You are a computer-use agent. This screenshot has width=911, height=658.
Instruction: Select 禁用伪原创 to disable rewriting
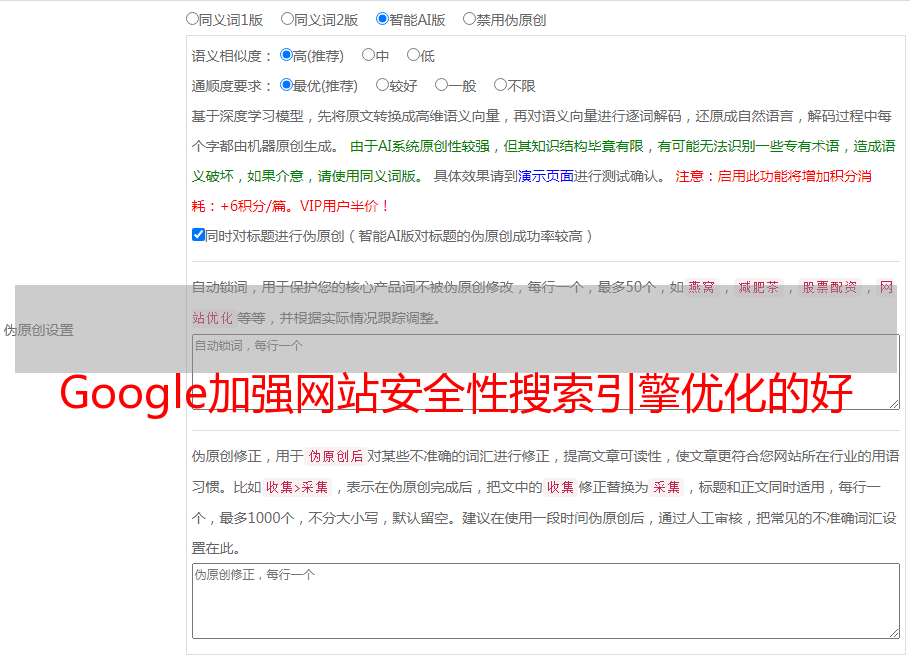tap(469, 19)
